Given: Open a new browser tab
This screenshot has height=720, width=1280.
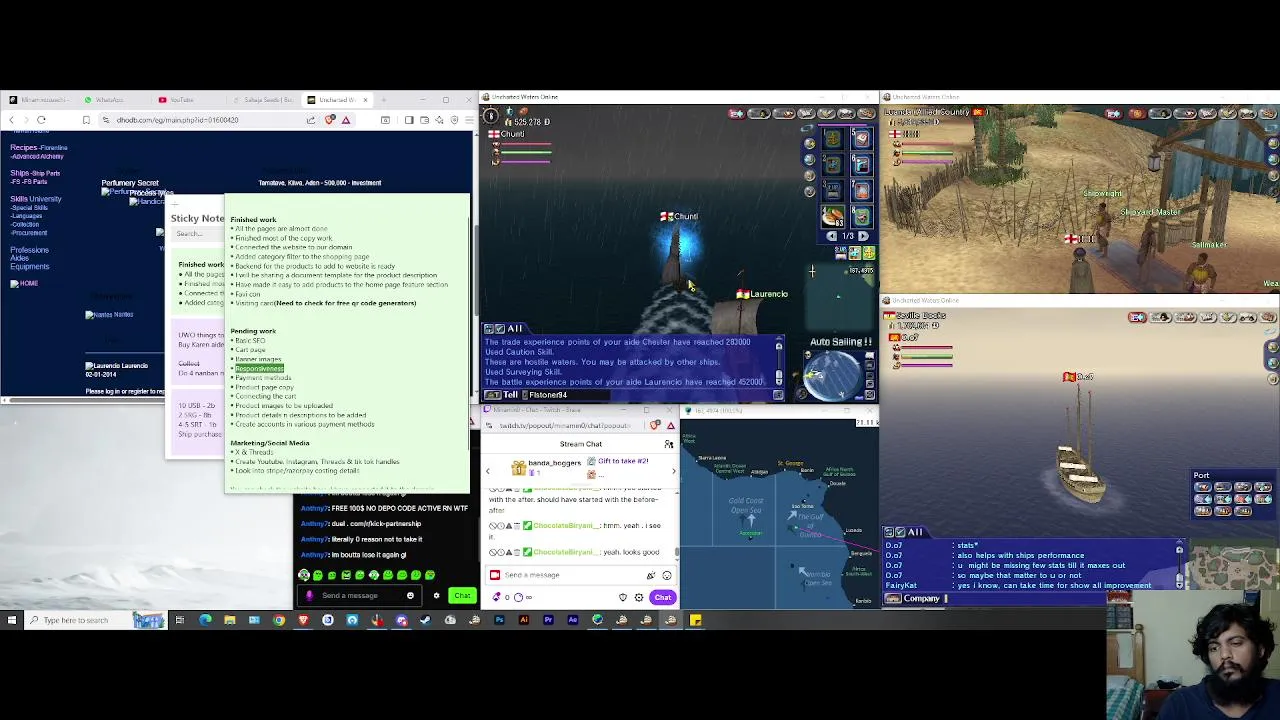Looking at the screenshot, I should pyautogui.click(x=384, y=100).
